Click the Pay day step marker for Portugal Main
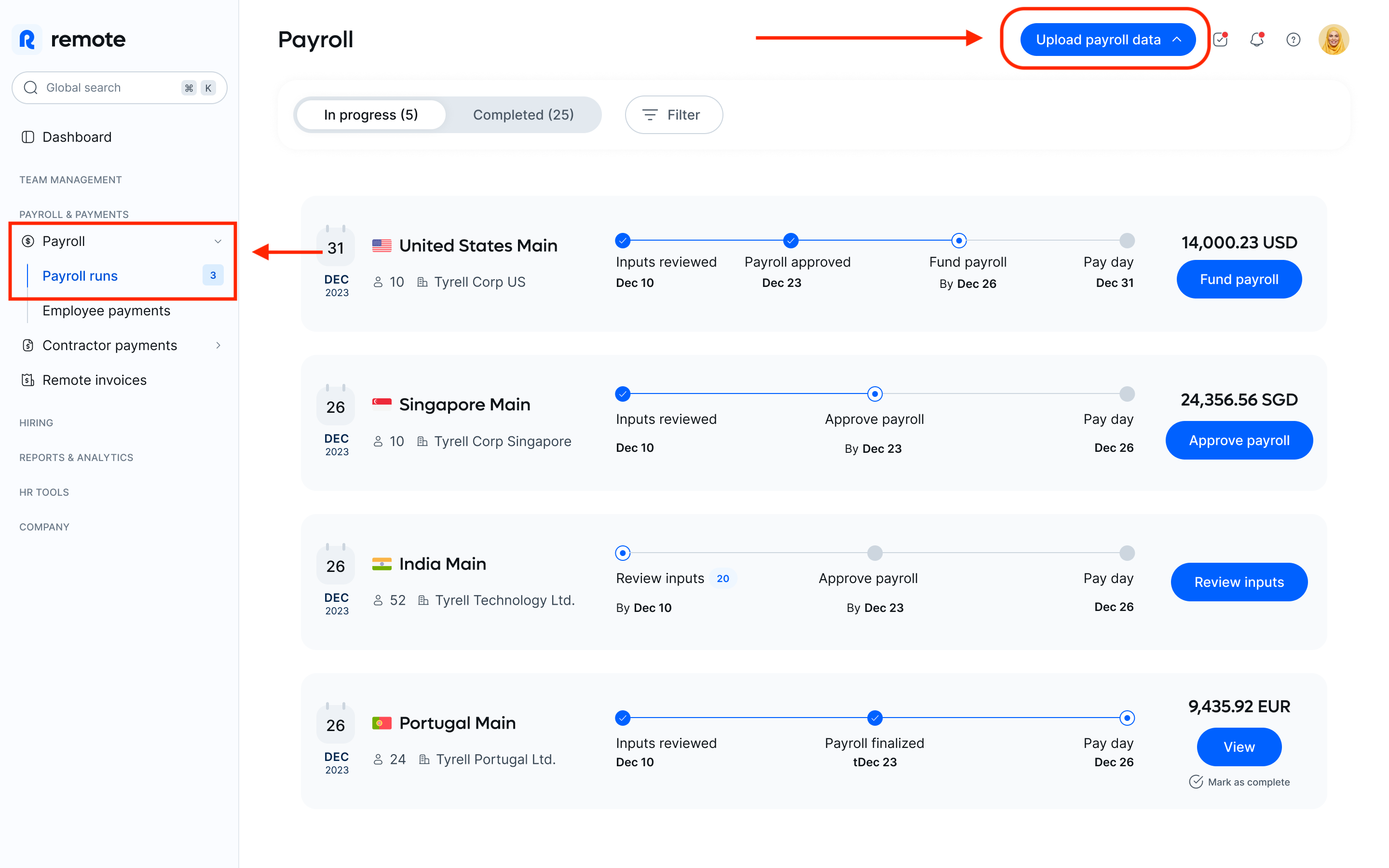1389x868 pixels. pyautogui.click(x=1127, y=718)
